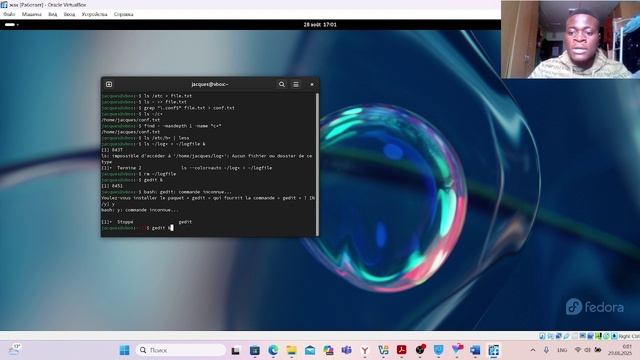Screen dimensions: 640x360
Task: Open the Справка menu
Action: pyautogui.click(x=123, y=14)
